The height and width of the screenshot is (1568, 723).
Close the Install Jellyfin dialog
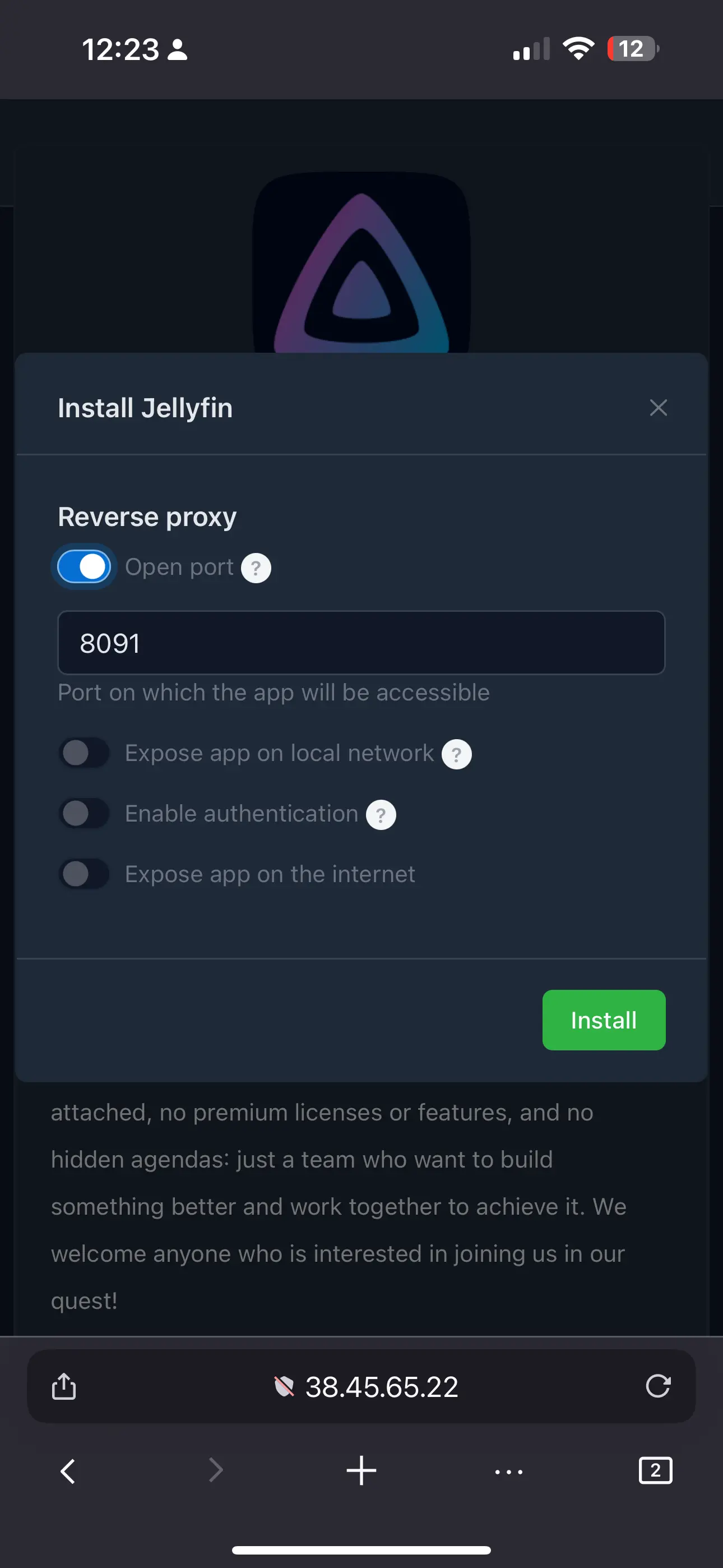(658, 407)
